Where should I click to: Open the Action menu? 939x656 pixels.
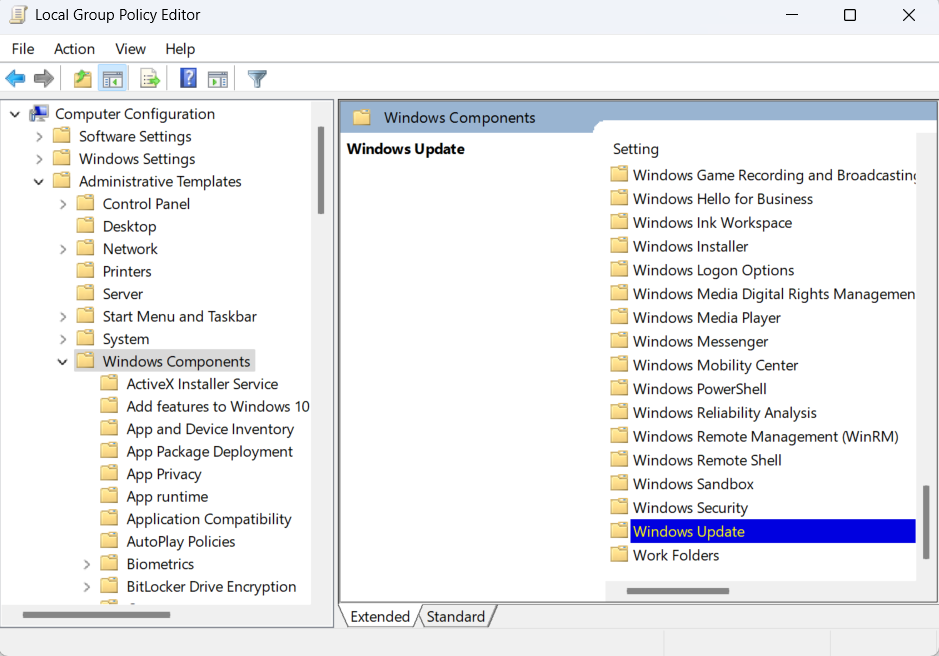pos(74,49)
